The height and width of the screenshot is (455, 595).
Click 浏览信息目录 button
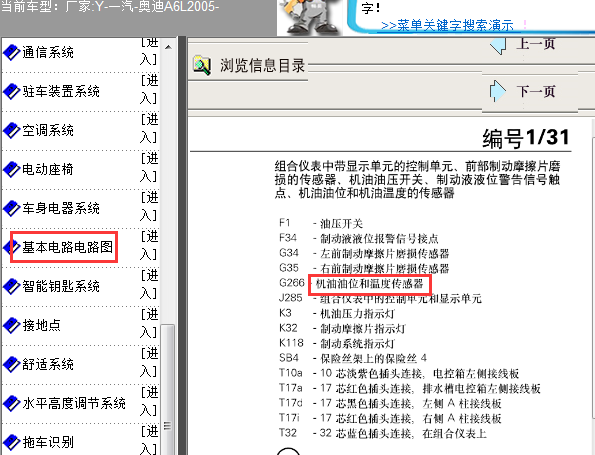[x=262, y=65]
